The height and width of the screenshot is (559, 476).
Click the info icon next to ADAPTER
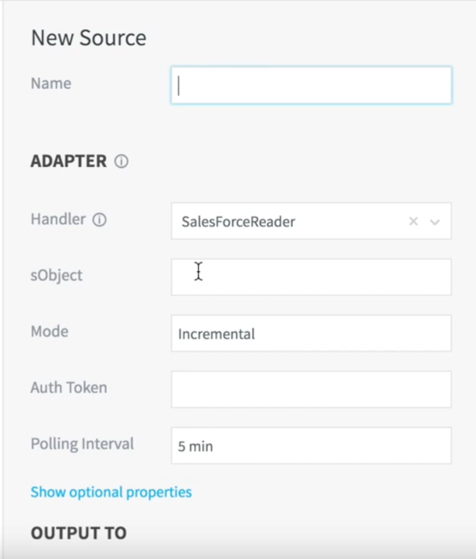click(121, 161)
